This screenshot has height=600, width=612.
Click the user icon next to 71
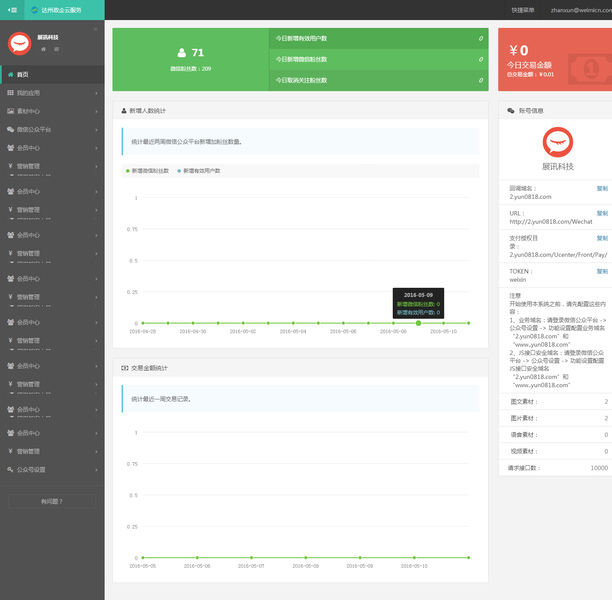tap(181, 52)
